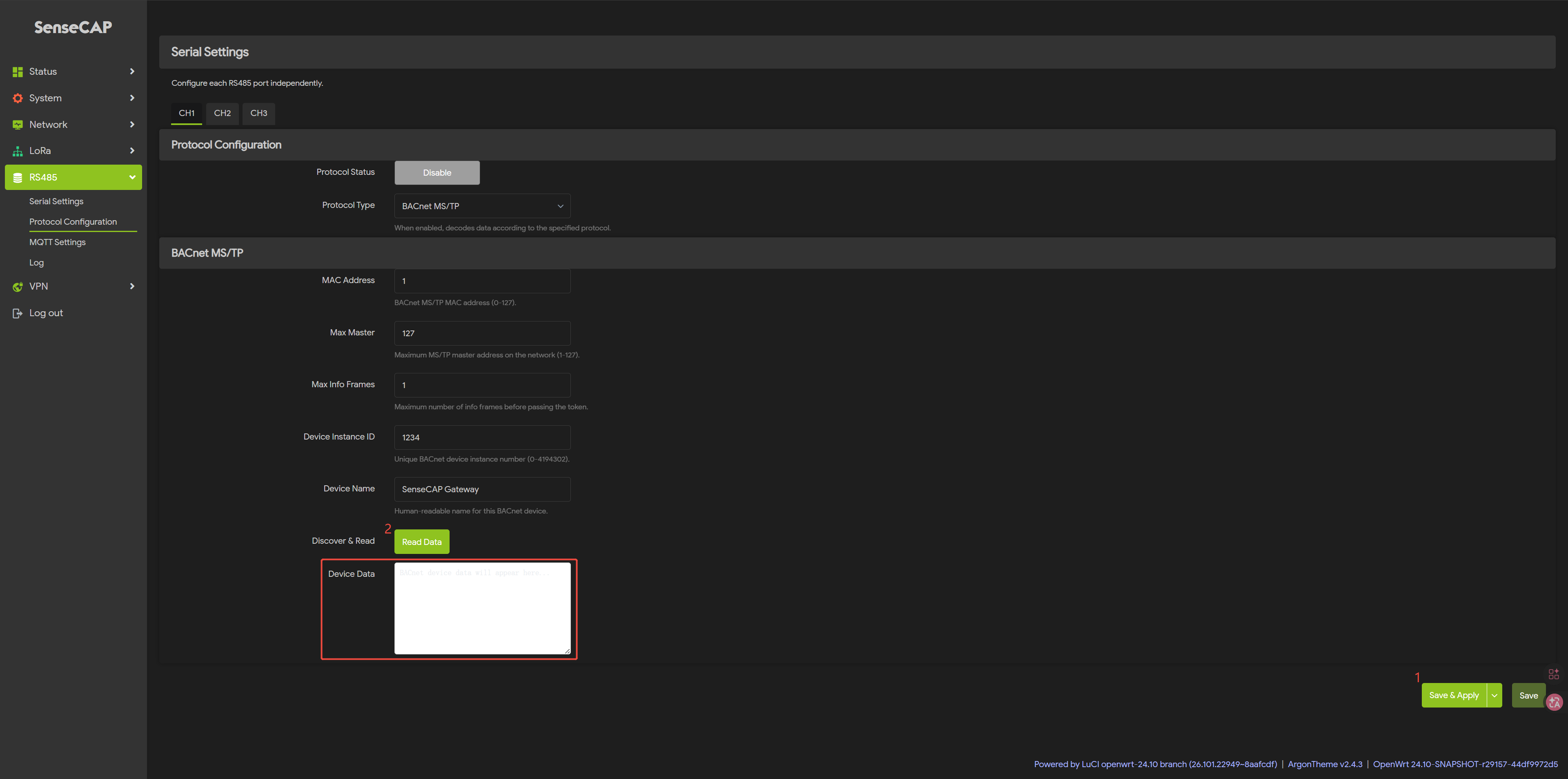
Task: Open the Protocol Type dropdown
Action: tap(481, 206)
